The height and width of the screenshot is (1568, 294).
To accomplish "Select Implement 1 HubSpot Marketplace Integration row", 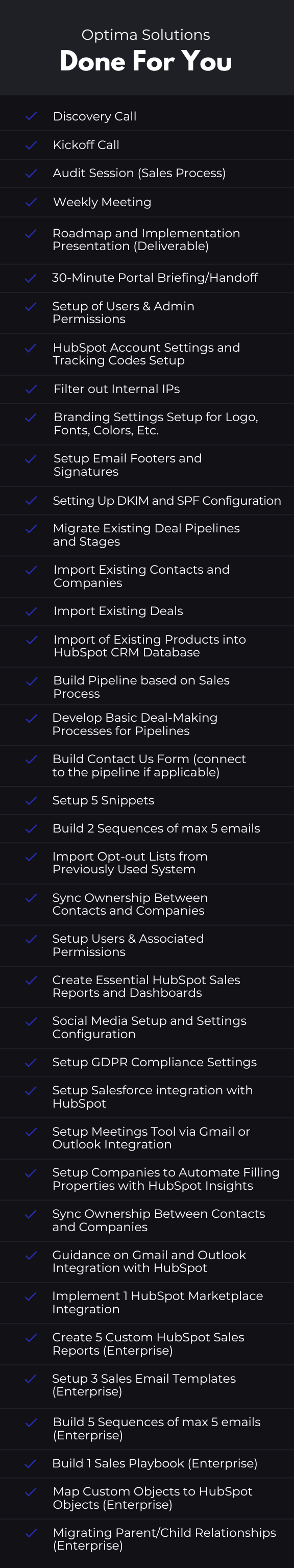I will click(146, 1303).
